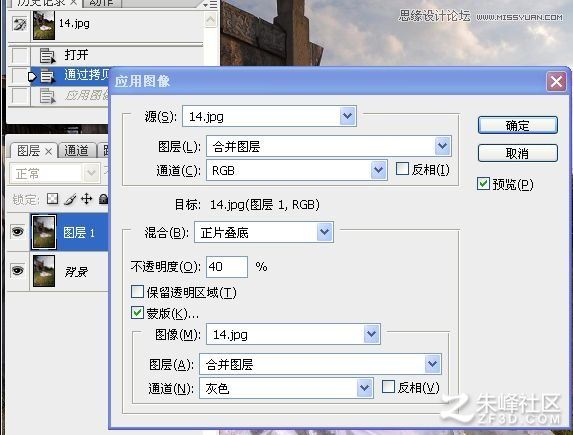573x435 pixels.
Task: Hide 图层 1 using its eye icon
Action: coord(18,232)
